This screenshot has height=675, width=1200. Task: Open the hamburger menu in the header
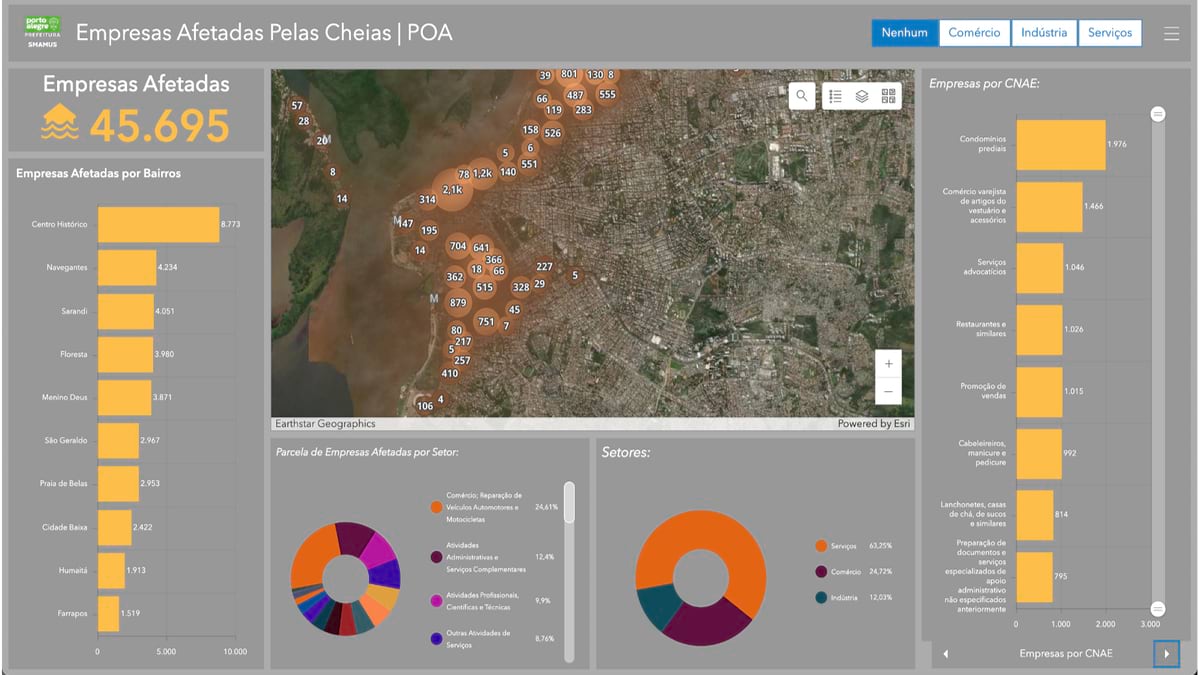click(x=1172, y=32)
